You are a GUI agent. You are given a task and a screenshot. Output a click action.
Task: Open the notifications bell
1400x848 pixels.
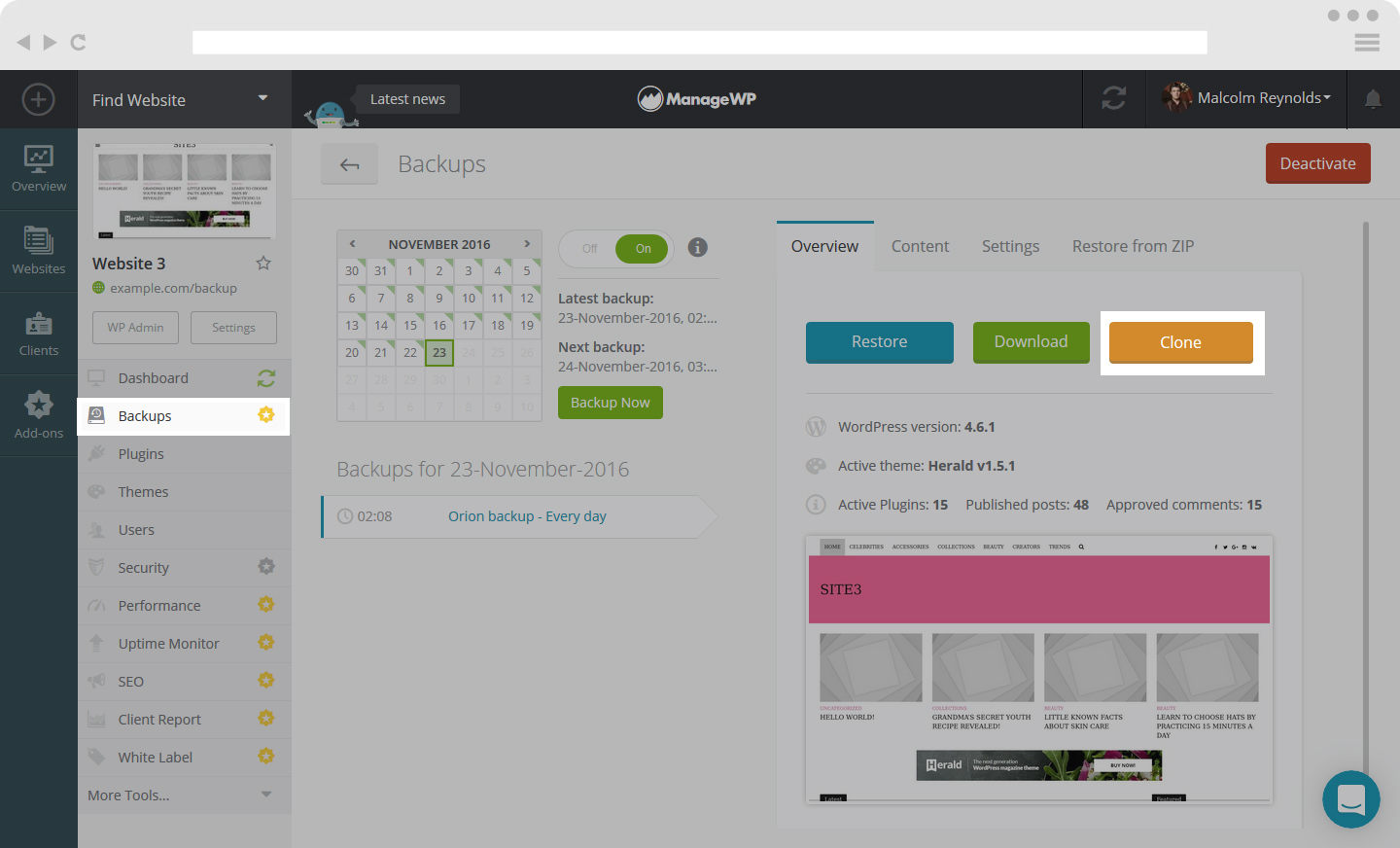pos(1373,98)
